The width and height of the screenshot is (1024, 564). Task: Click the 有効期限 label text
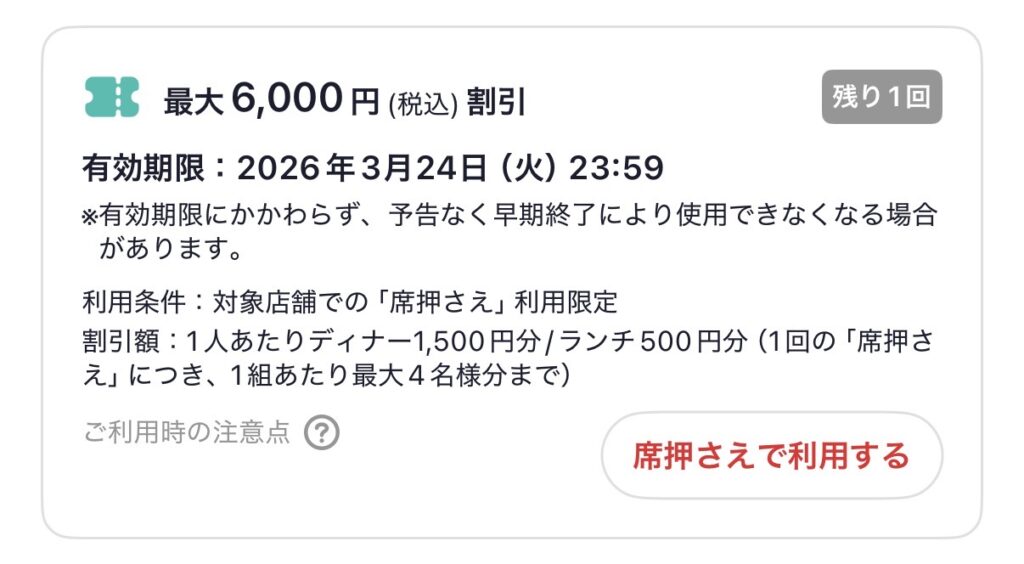144,168
